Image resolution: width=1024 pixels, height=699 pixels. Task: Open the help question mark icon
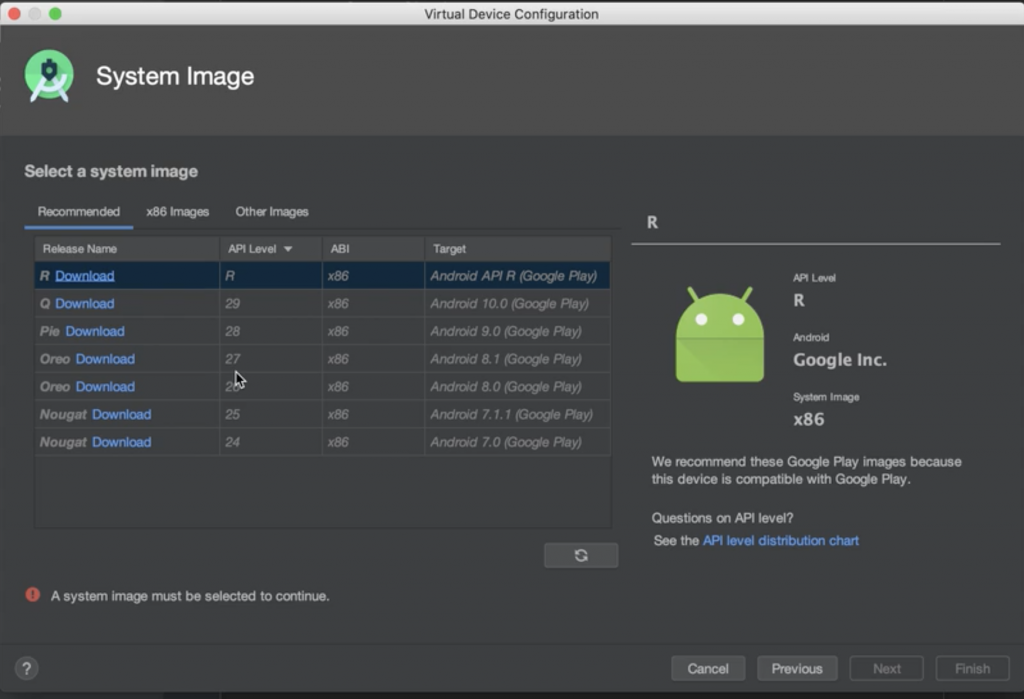[26, 668]
